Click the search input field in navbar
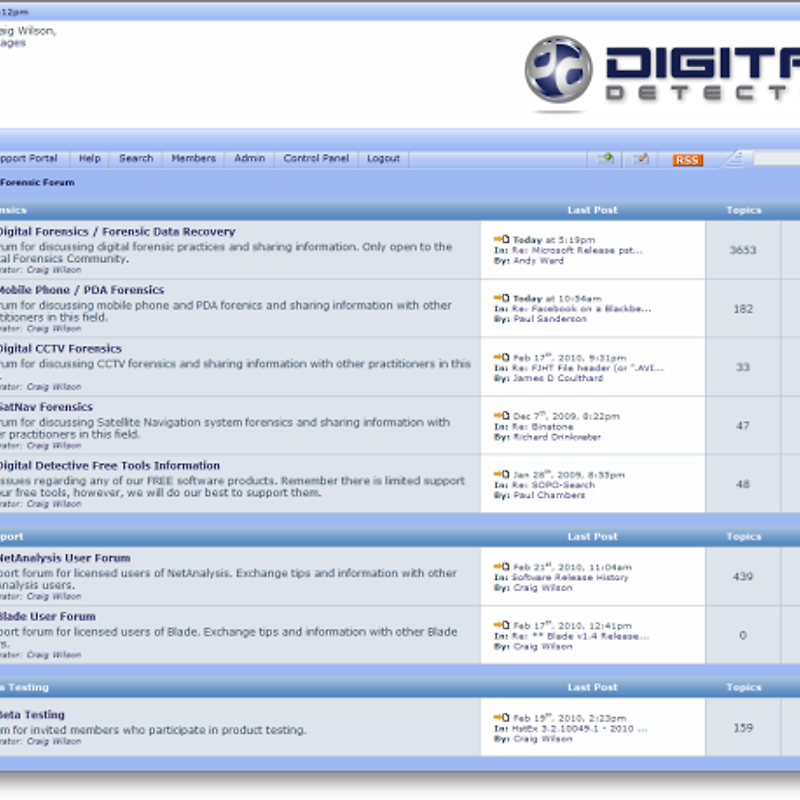Viewport: 800px width, 800px height. pos(776,159)
